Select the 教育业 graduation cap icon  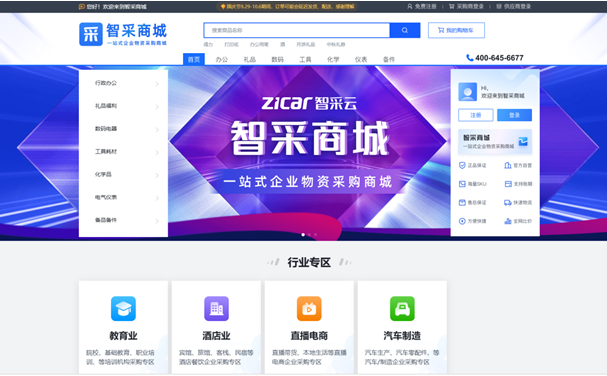coord(123,309)
